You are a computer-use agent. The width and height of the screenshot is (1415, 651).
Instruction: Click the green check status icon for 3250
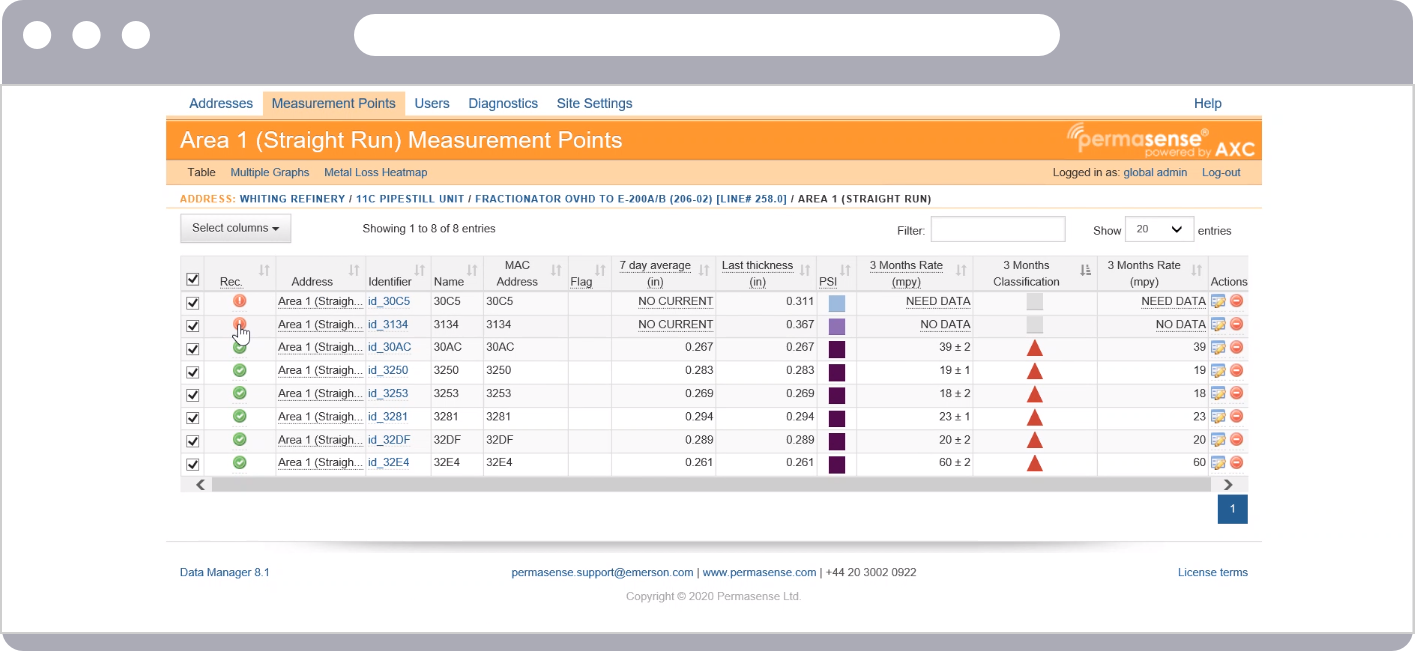tap(240, 370)
